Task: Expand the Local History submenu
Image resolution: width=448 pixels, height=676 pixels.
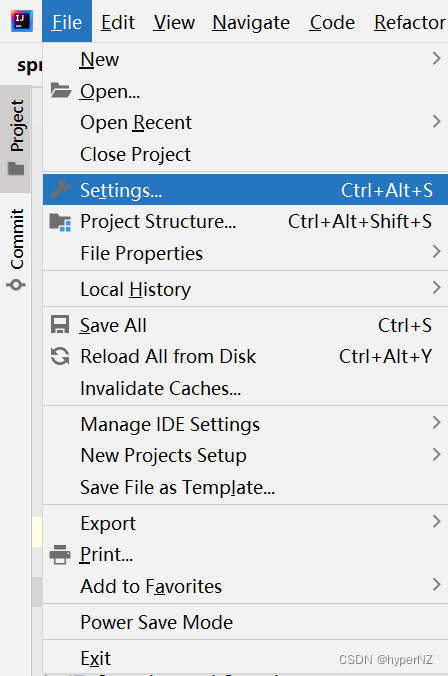Action: point(245,289)
